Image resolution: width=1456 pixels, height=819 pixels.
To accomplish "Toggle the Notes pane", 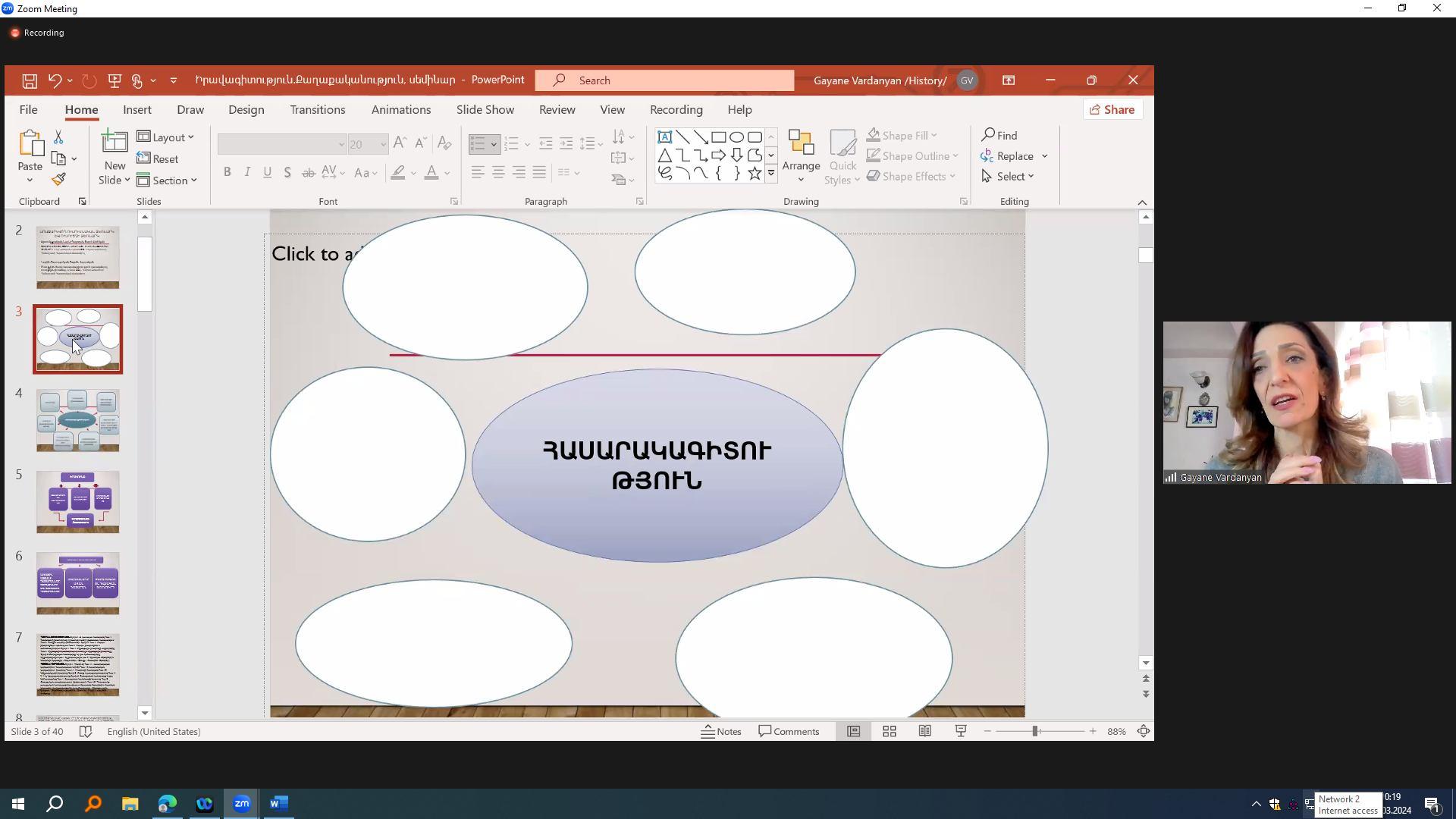I will point(720,732).
